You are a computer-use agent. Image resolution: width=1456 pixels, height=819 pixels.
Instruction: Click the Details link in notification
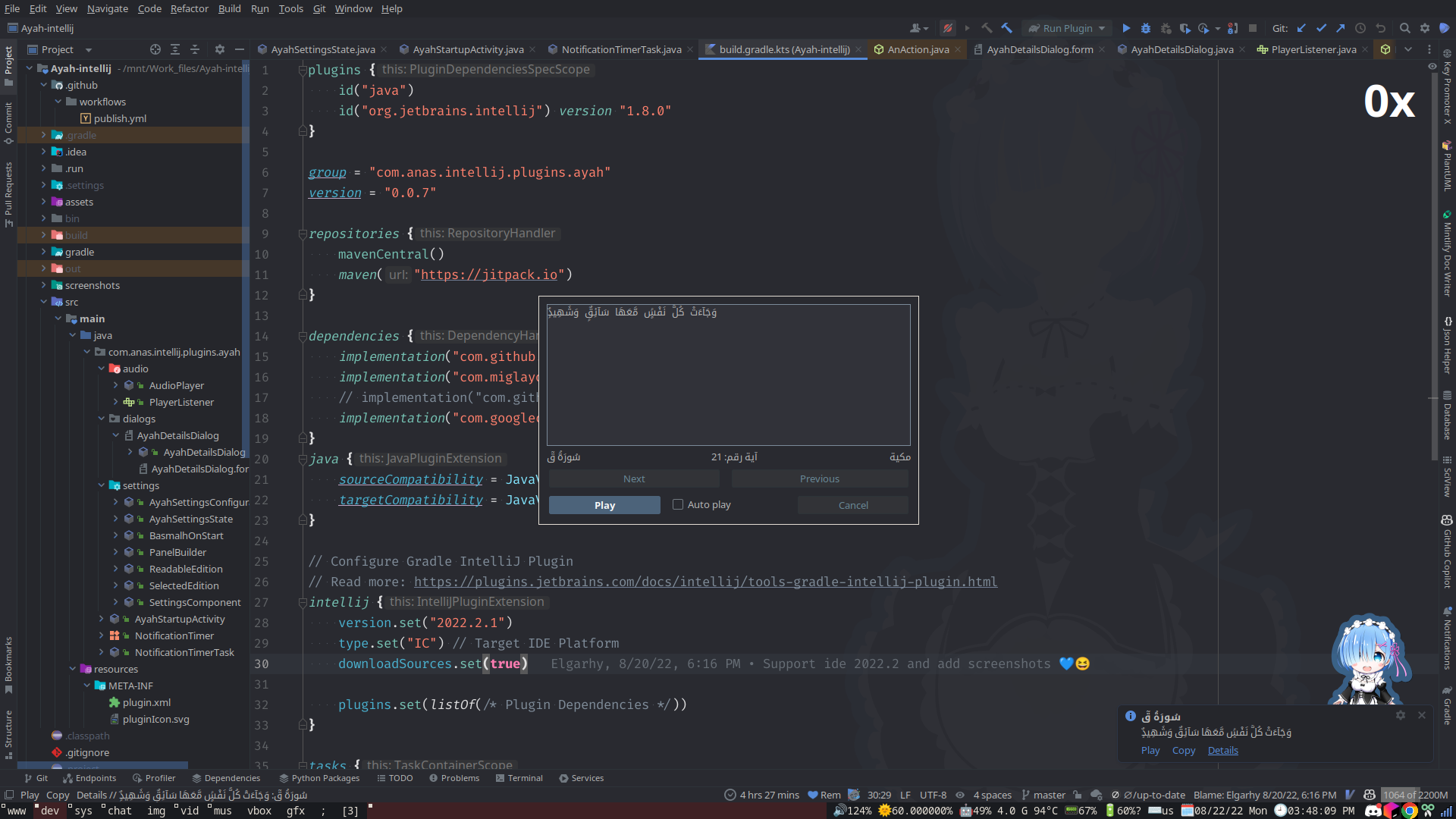pos(1222,750)
